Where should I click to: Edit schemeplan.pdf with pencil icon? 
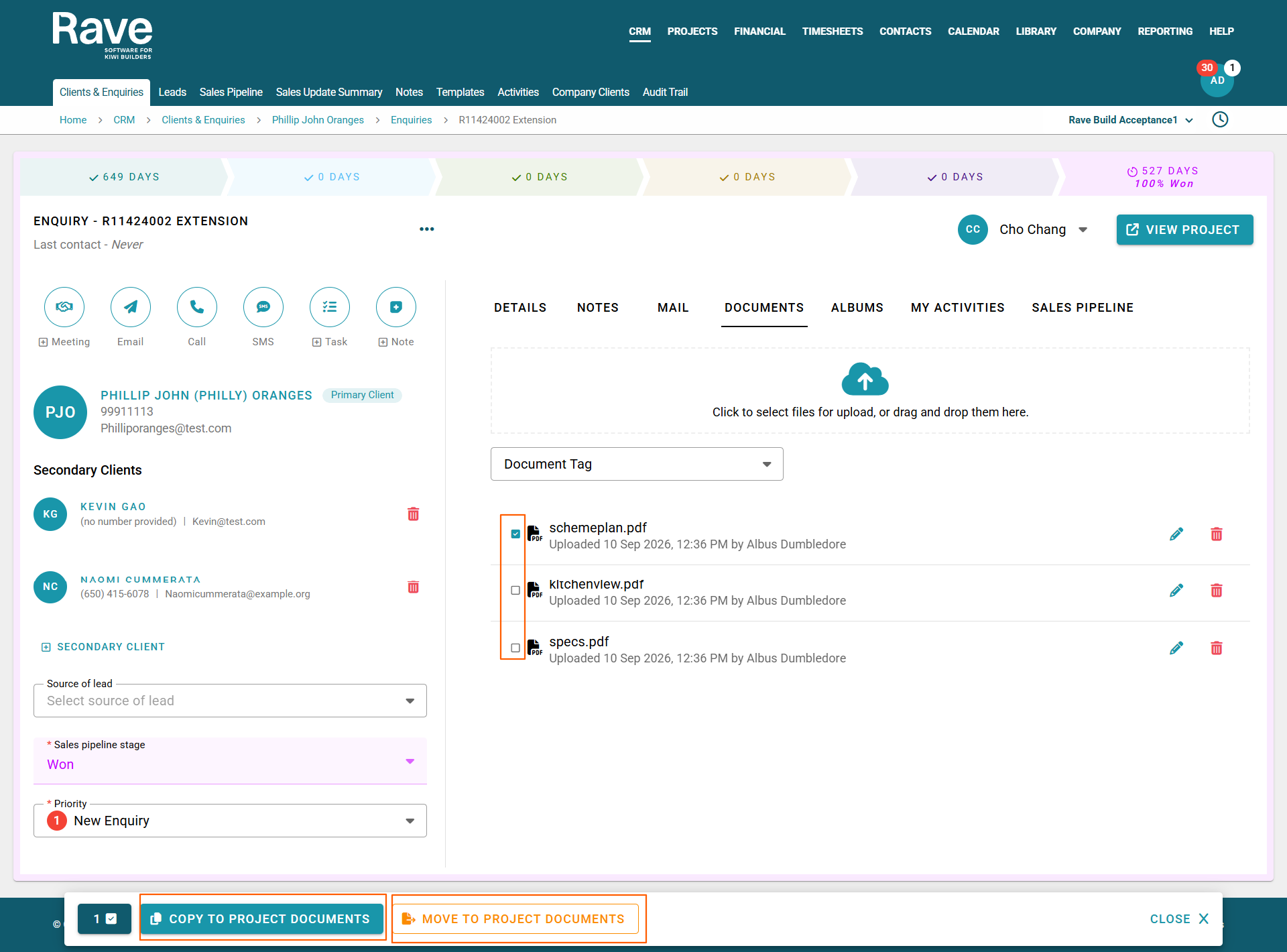point(1176,534)
